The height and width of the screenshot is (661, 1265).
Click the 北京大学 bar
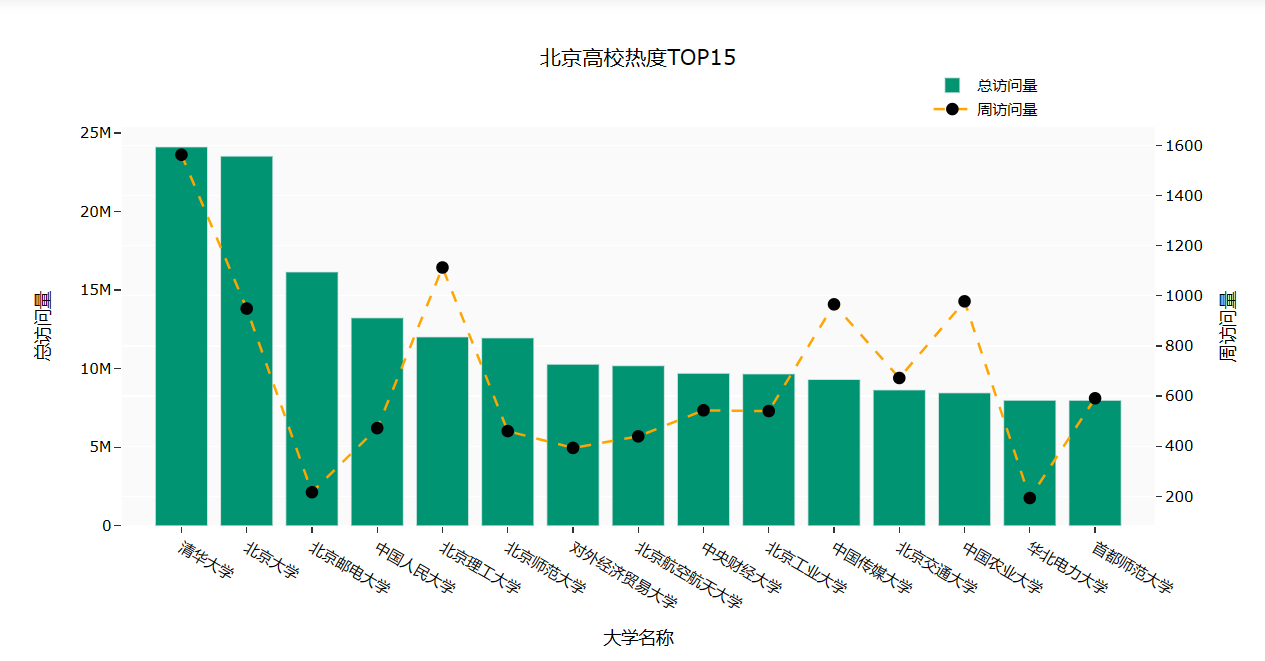[246, 341]
